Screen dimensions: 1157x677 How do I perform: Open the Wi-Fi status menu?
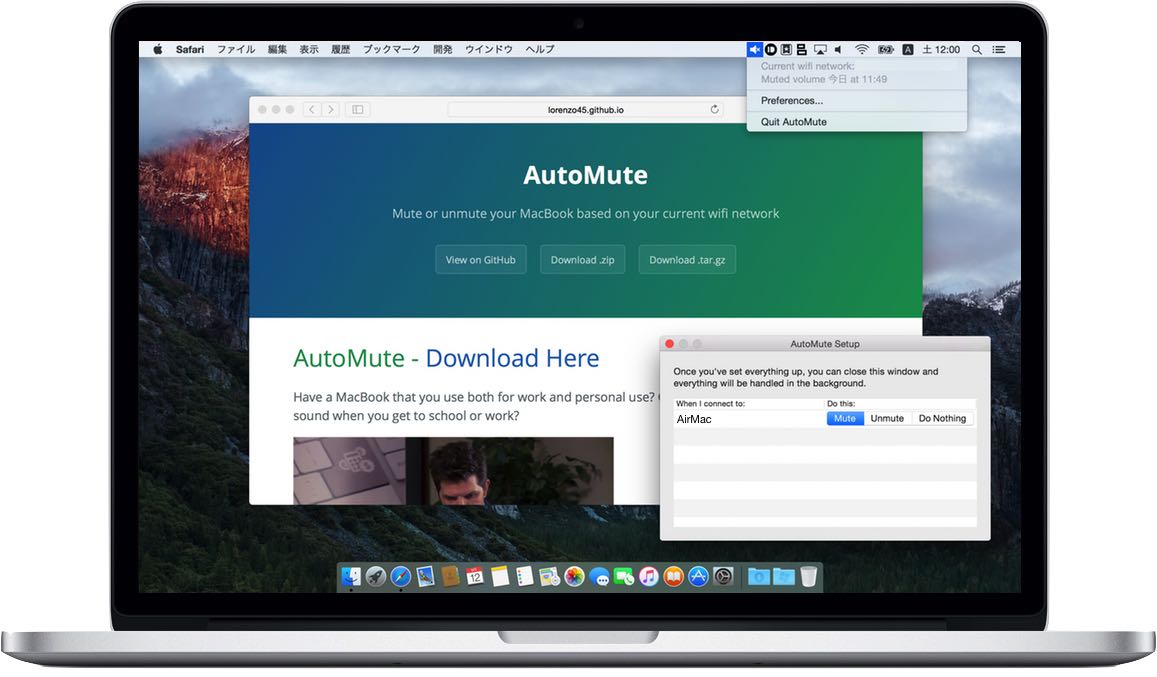pyautogui.click(x=861, y=49)
